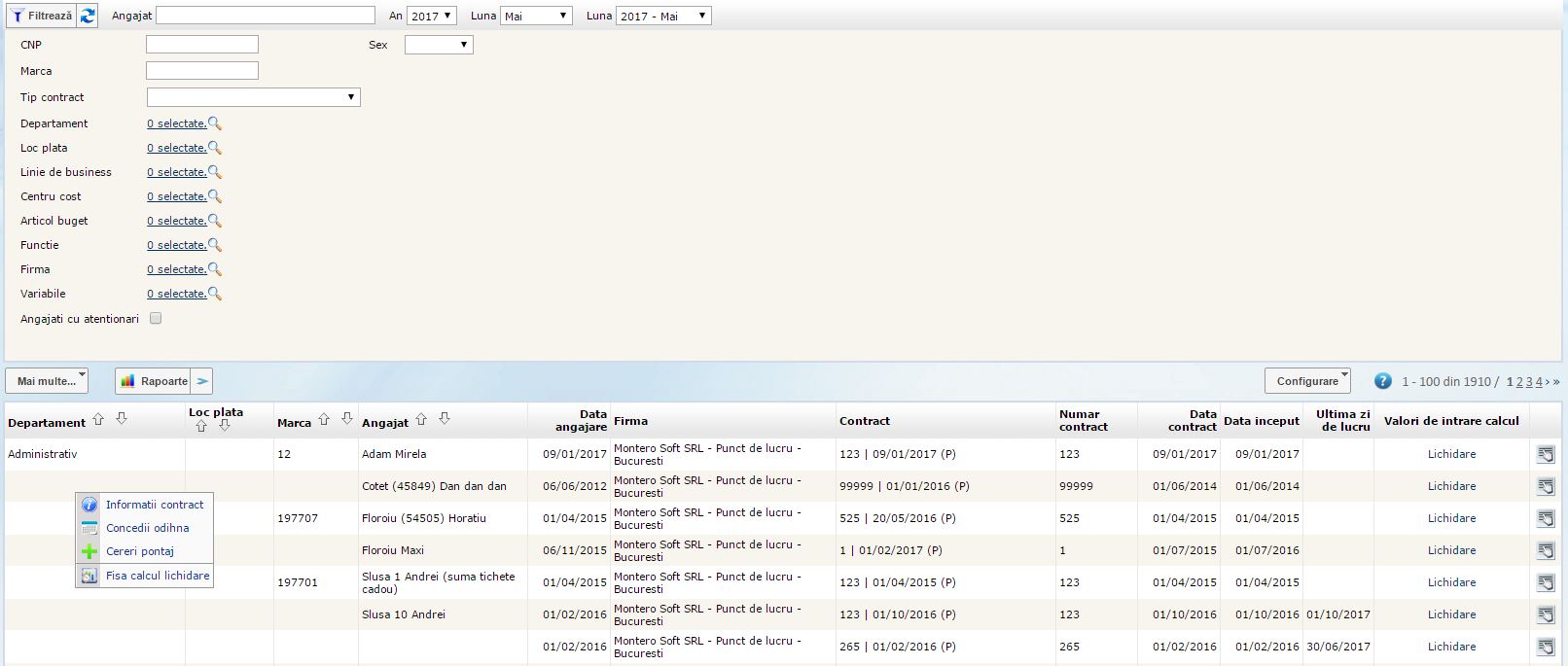The image size is (1568, 666).
Task: Click the Lichidare link for Floroiu Maxi
Action: point(1451,550)
